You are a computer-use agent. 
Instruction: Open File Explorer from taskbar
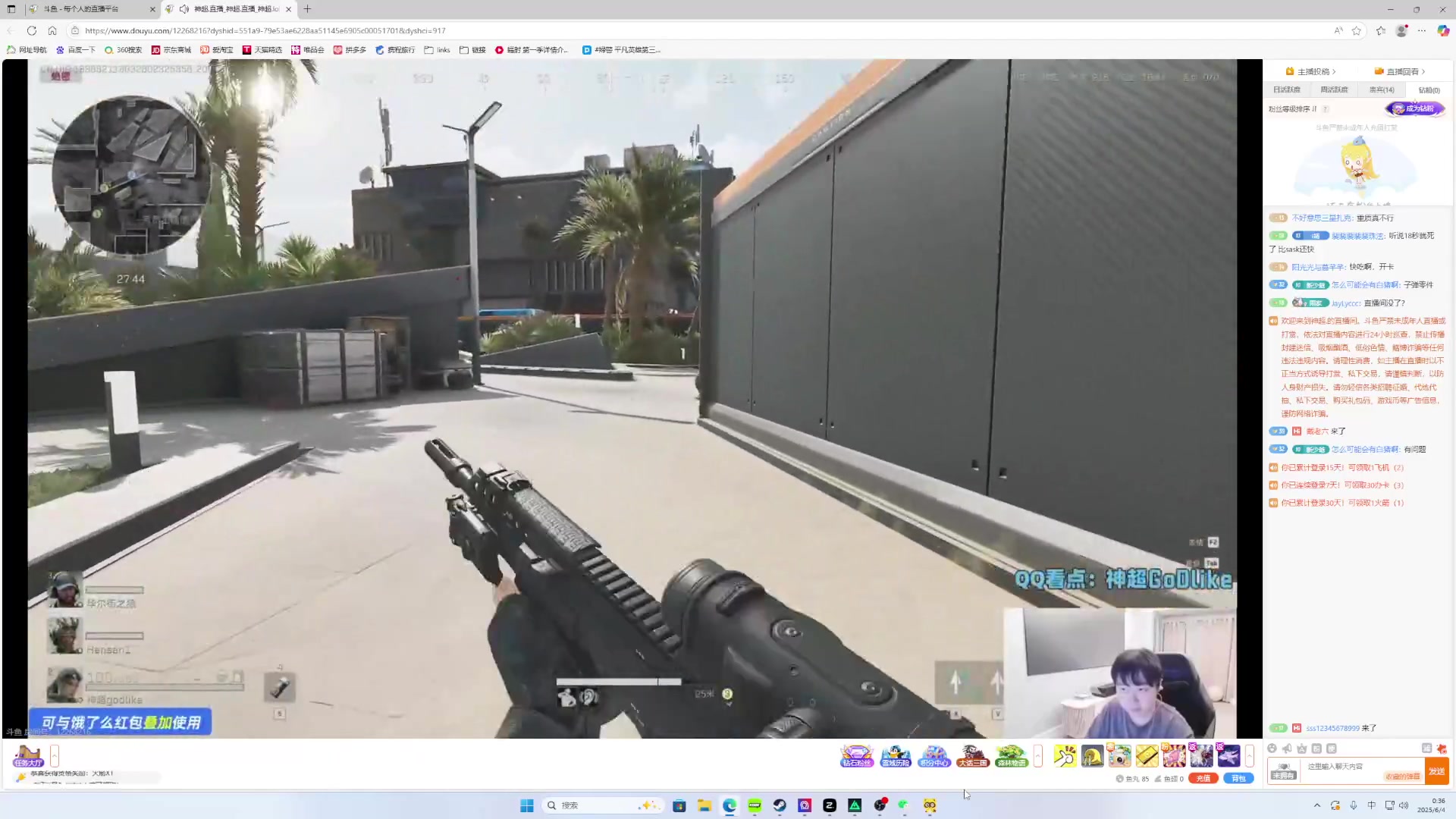pos(704,805)
